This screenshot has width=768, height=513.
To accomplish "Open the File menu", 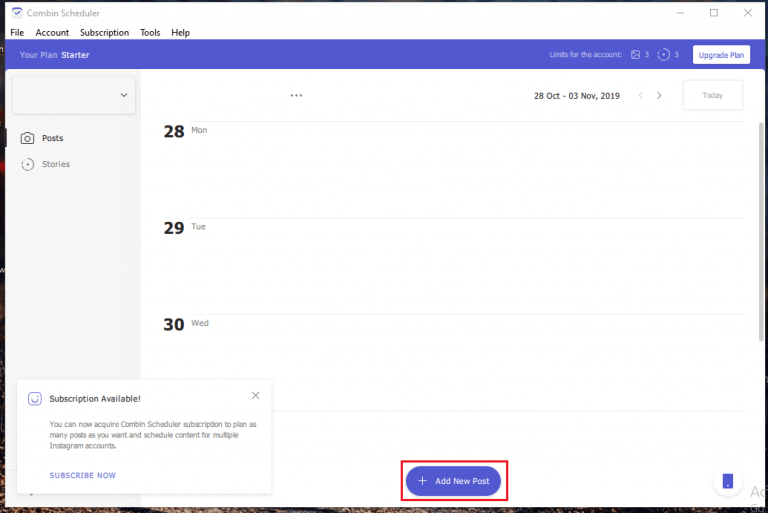I will [17, 33].
